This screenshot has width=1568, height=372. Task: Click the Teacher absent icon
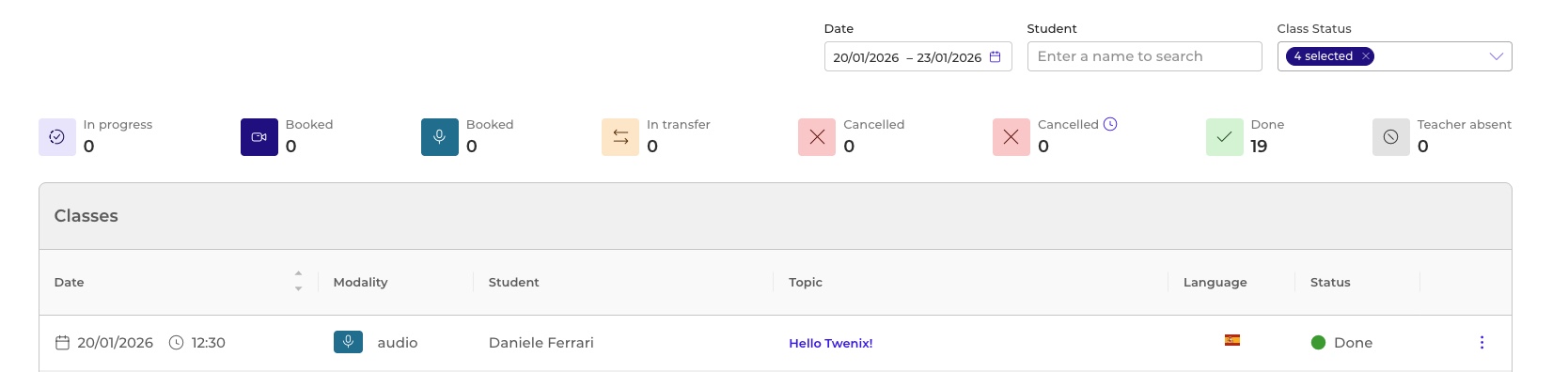(x=1391, y=137)
